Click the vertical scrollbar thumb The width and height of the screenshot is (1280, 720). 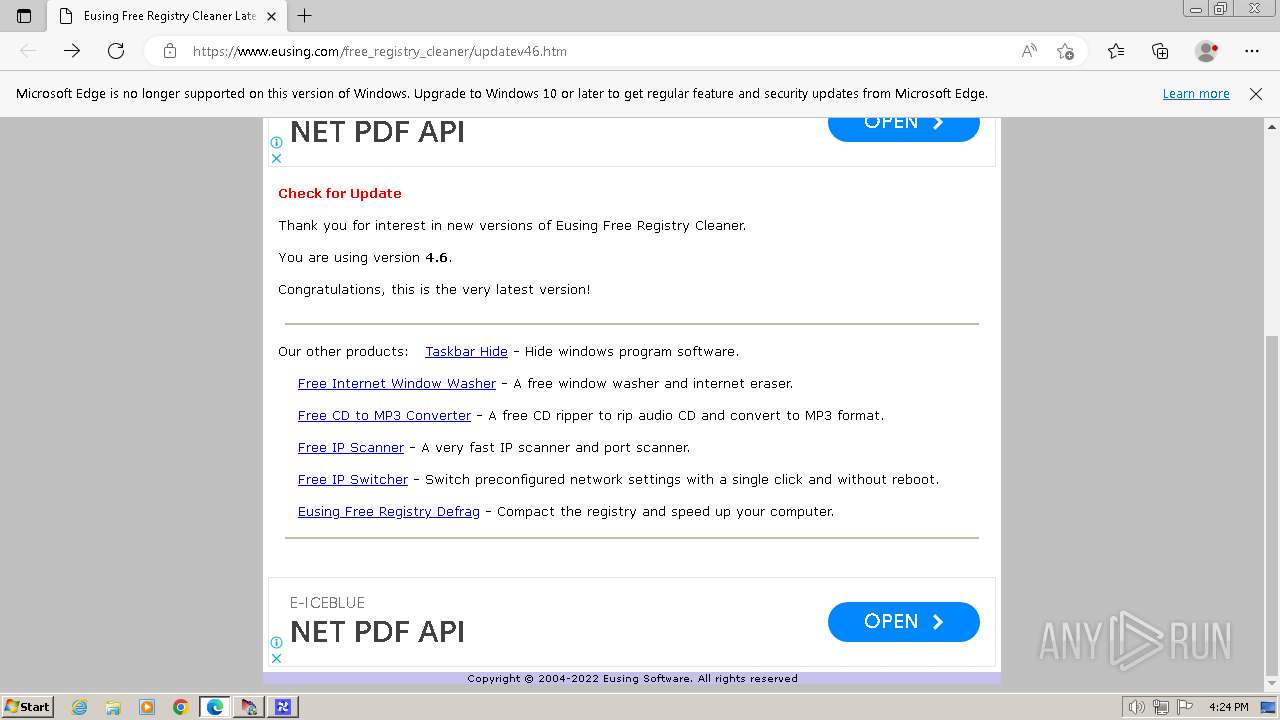pyautogui.click(x=1272, y=505)
